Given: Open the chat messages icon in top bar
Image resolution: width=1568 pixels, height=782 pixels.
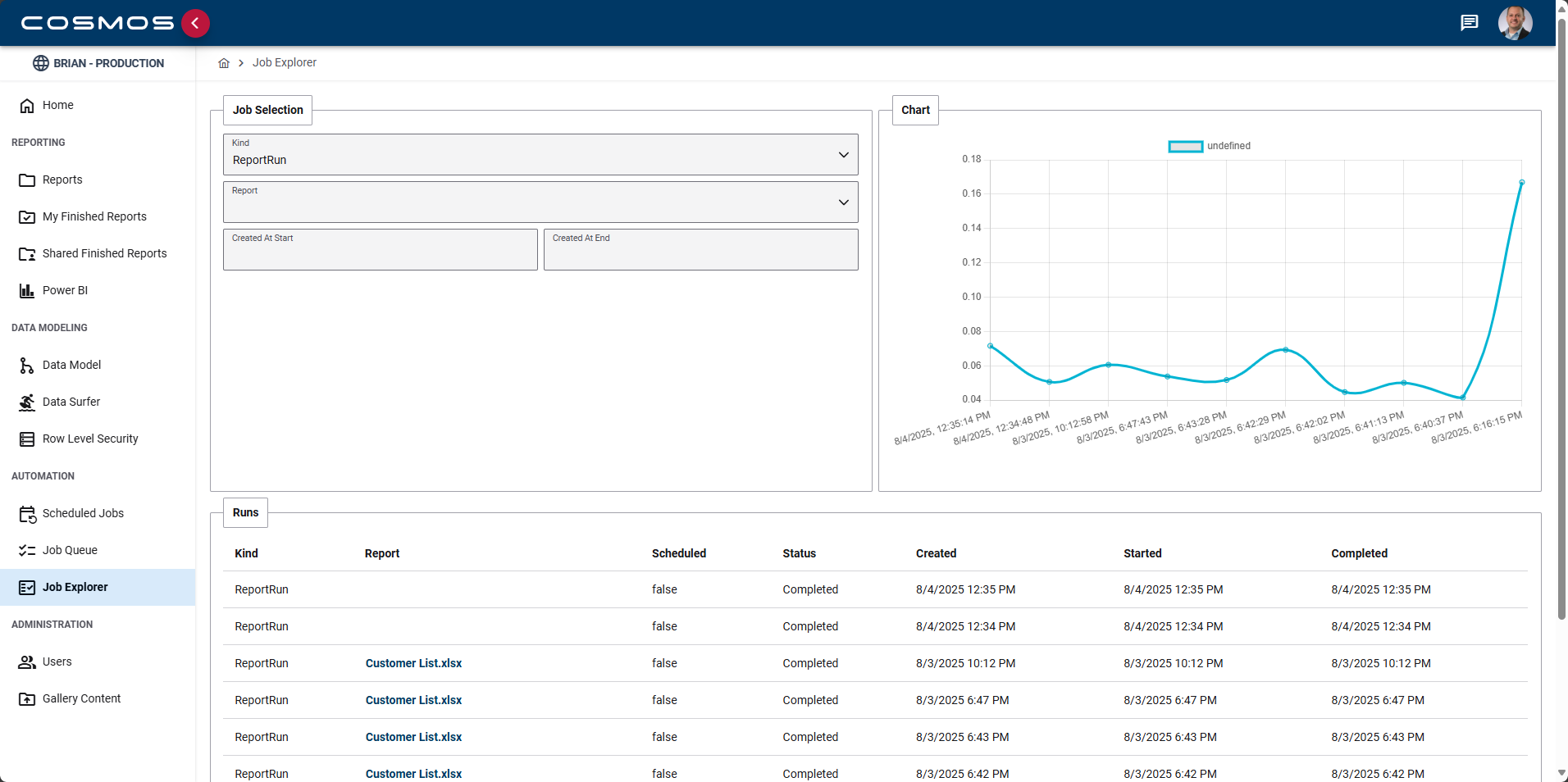Looking at the screenshot, I should (x=1470, y=22).
